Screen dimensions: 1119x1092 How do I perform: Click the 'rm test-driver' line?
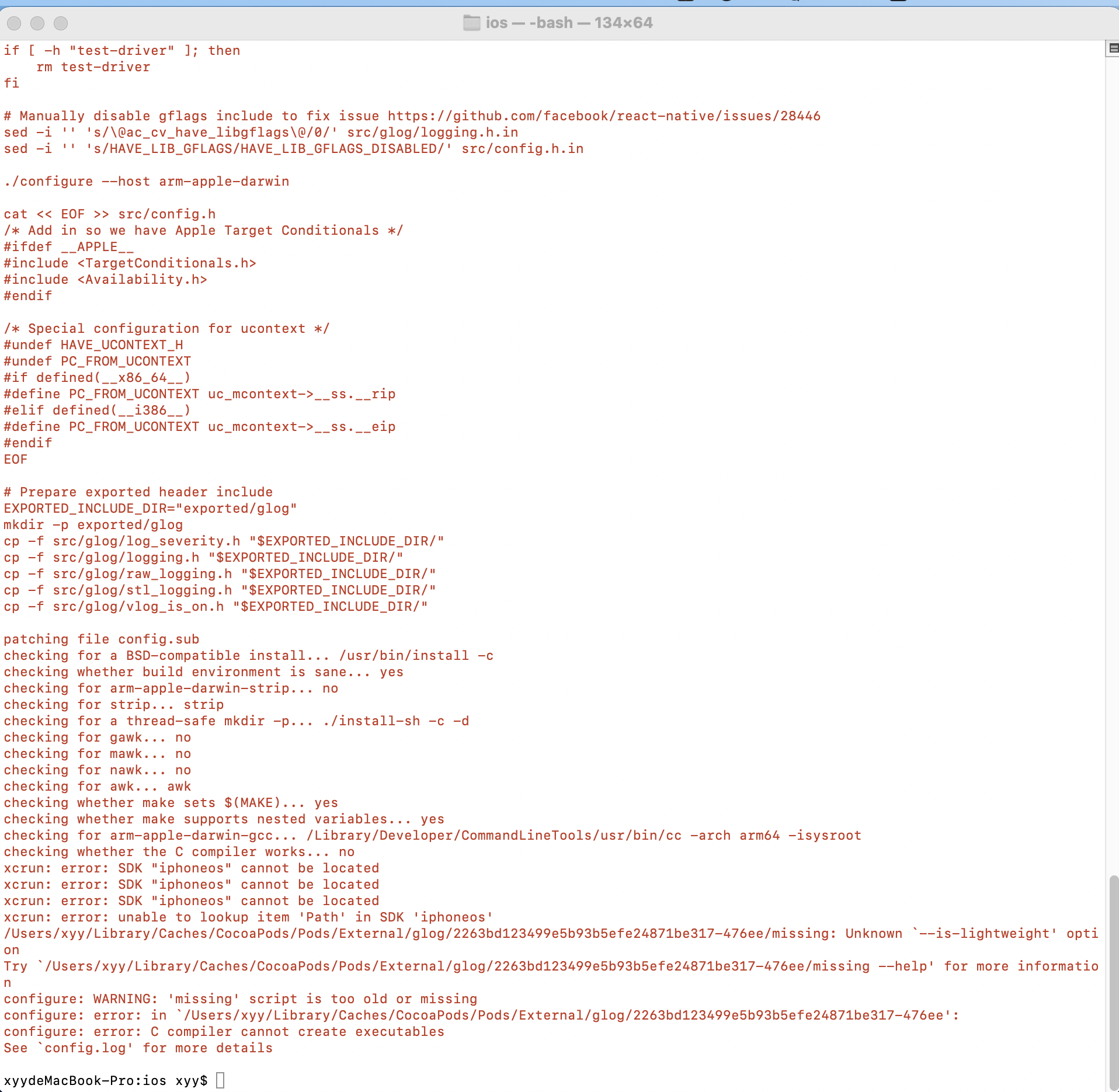coord(93,67)
